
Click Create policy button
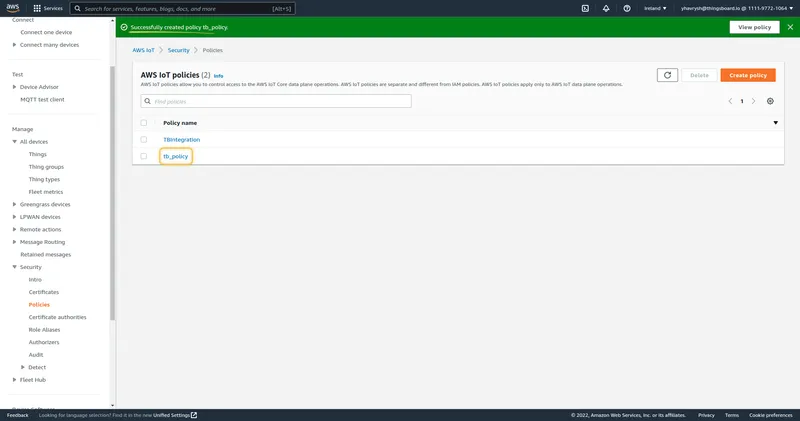[x=747, y=75]
